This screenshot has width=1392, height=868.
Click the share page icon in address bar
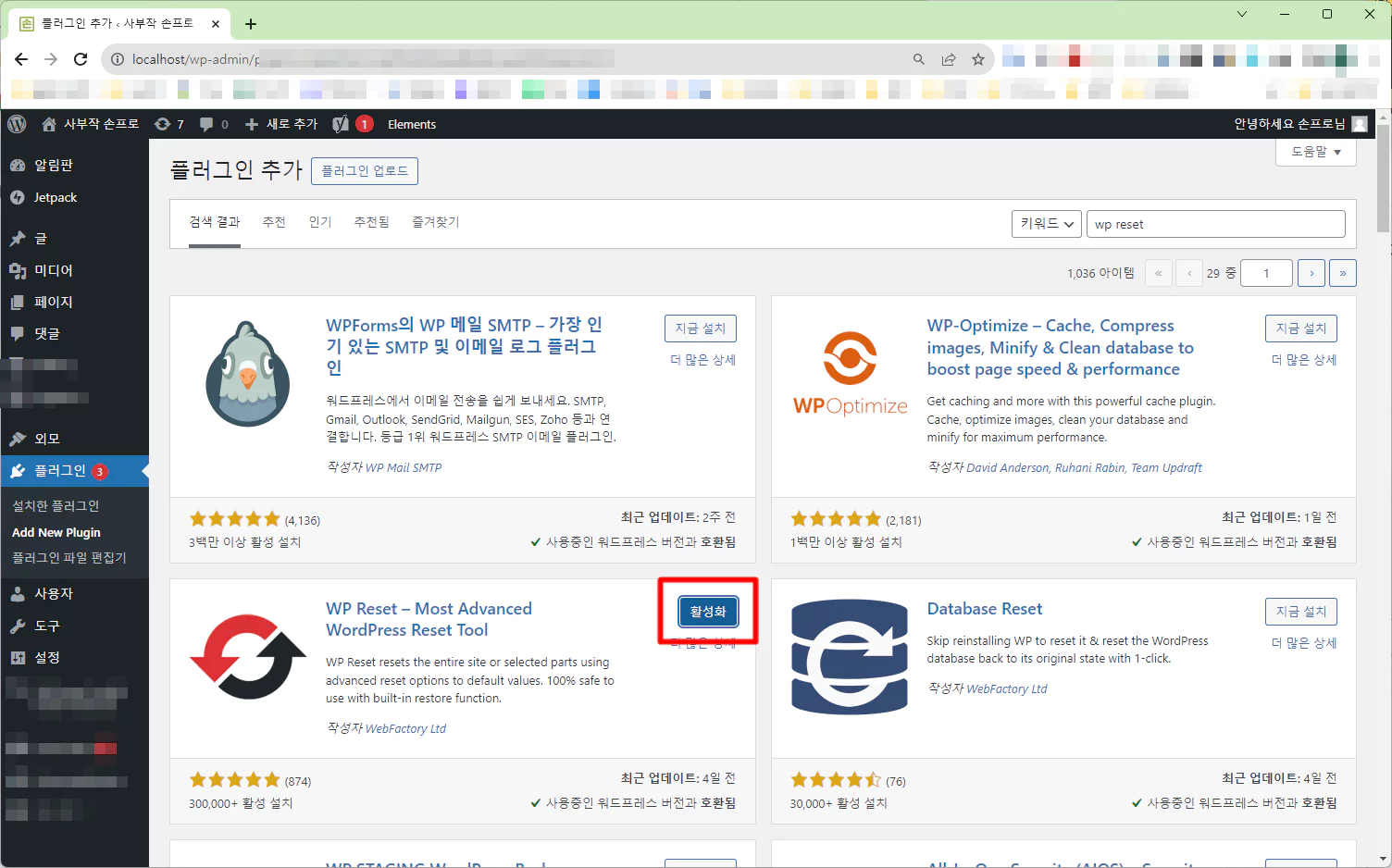point(949,59)
